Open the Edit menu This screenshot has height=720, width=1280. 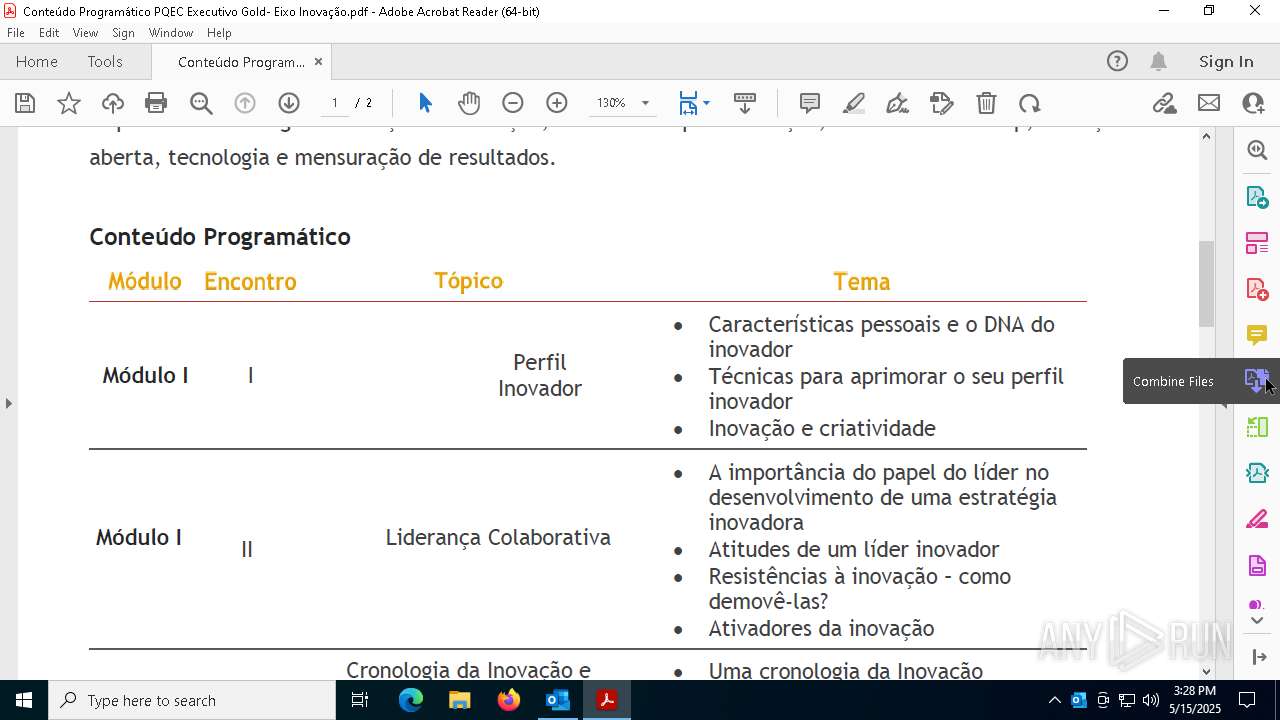coord(49,33)
